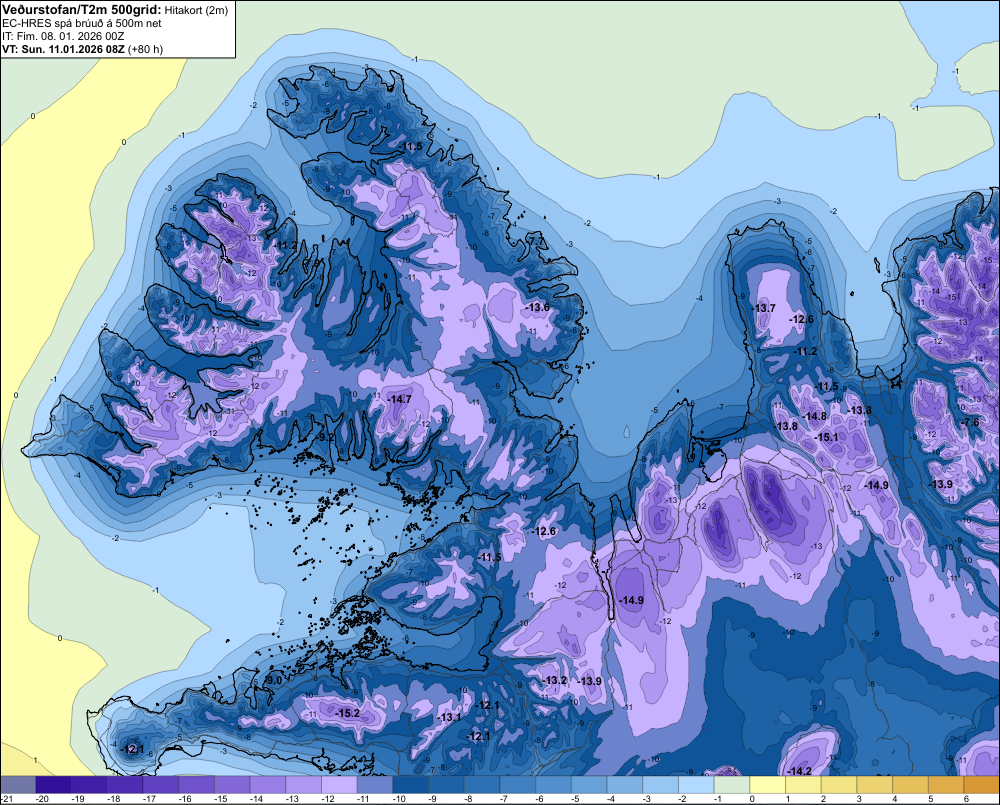Click the legend swatch between -3 and -2
This screenshot has height=805, width=1000.
click(661, 785)
